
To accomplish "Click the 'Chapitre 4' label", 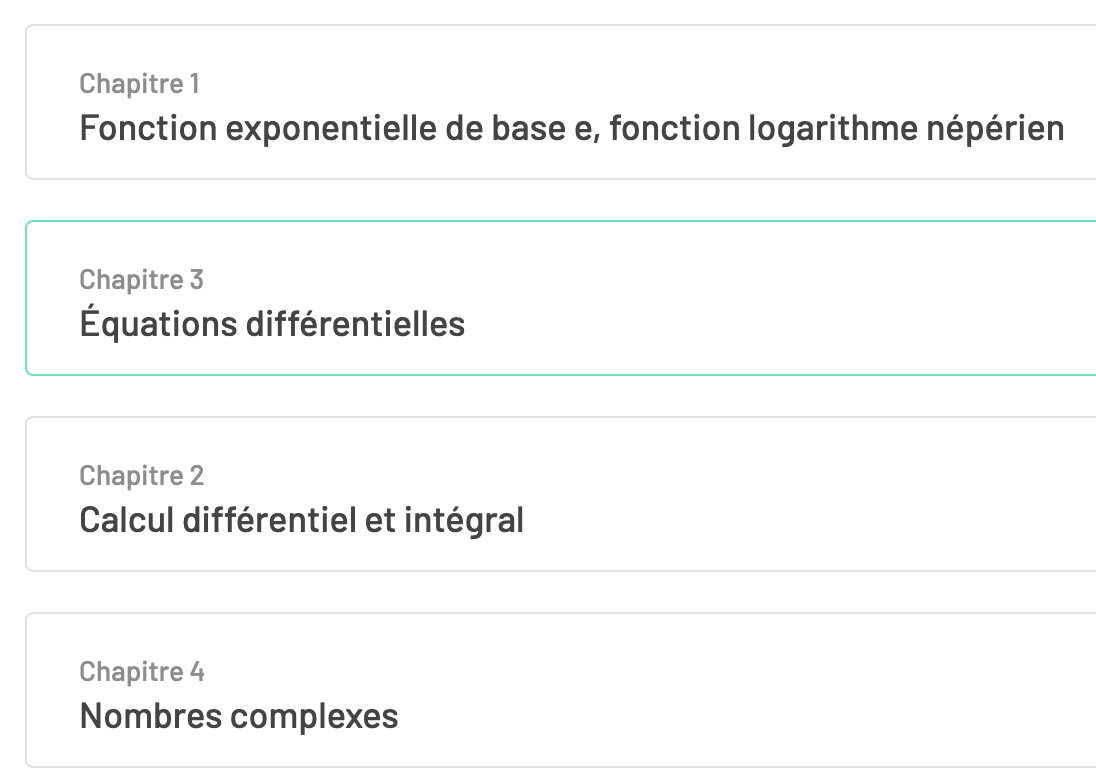I will [141, 672].
